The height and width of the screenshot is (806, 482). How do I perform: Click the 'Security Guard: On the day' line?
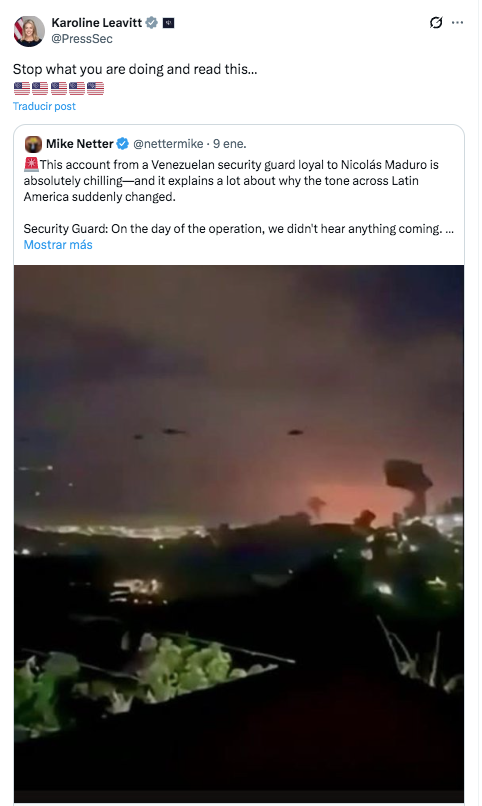pos(238,229)
